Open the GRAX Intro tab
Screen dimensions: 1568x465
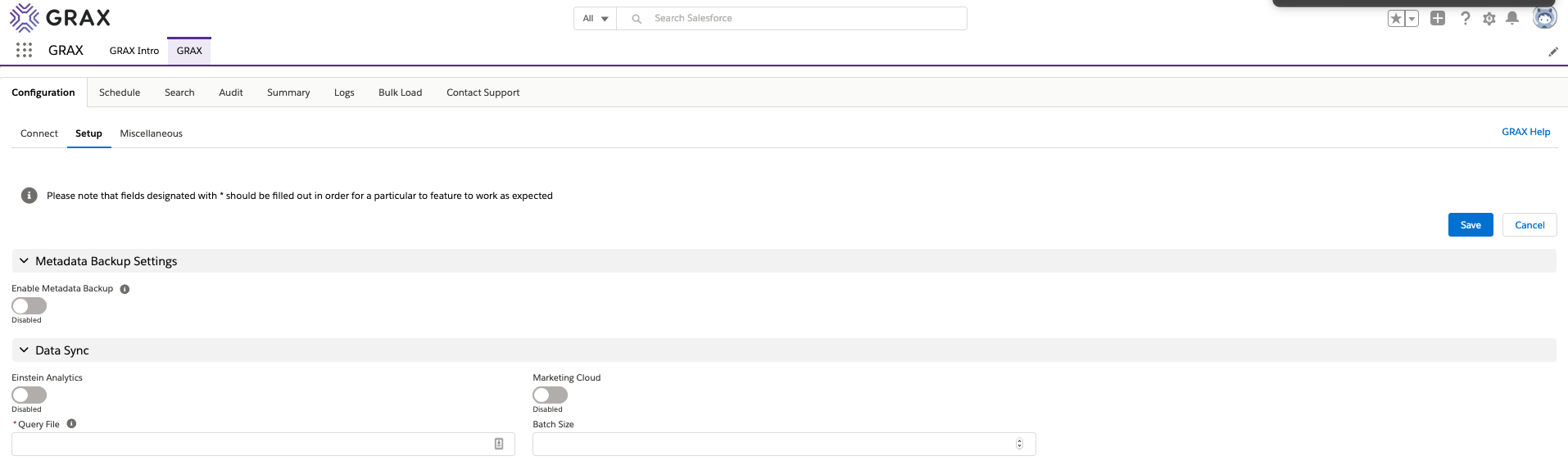(134, 51)
